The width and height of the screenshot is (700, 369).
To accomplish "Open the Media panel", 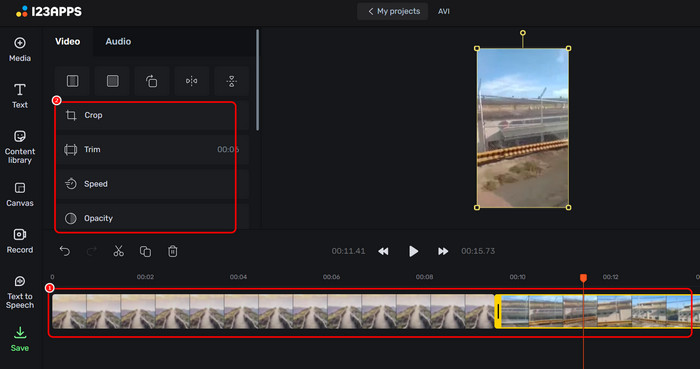I will [20, 50].
